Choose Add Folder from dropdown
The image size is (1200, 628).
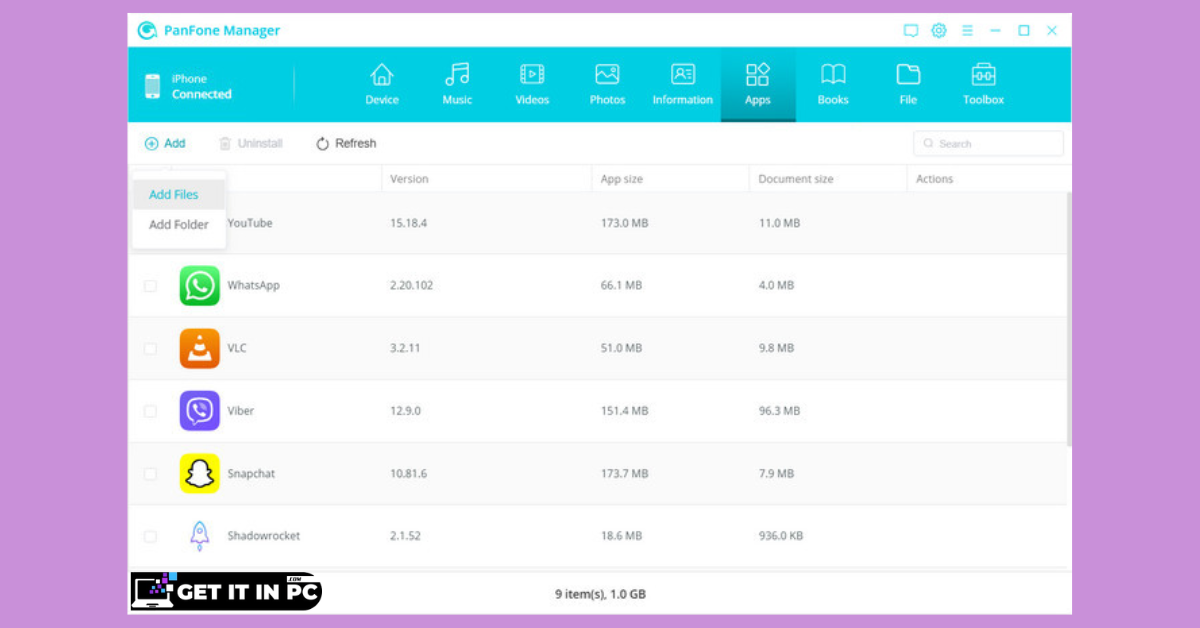click(179, 225)
